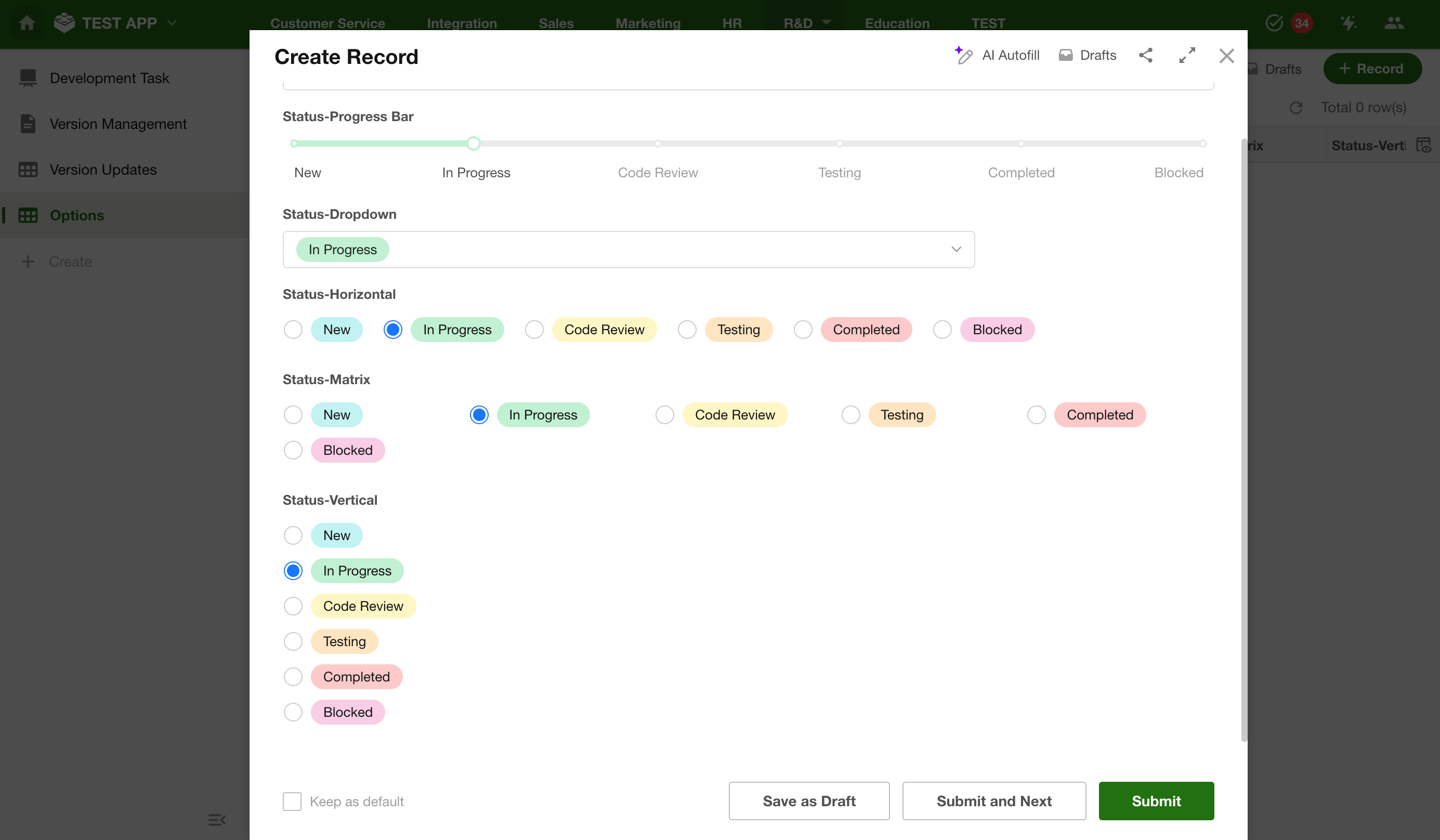This screenshot has width=1440, height=840.
Task: Check the Keep as default checkbox
Action: pyautogui.click(x=292, y=801)
